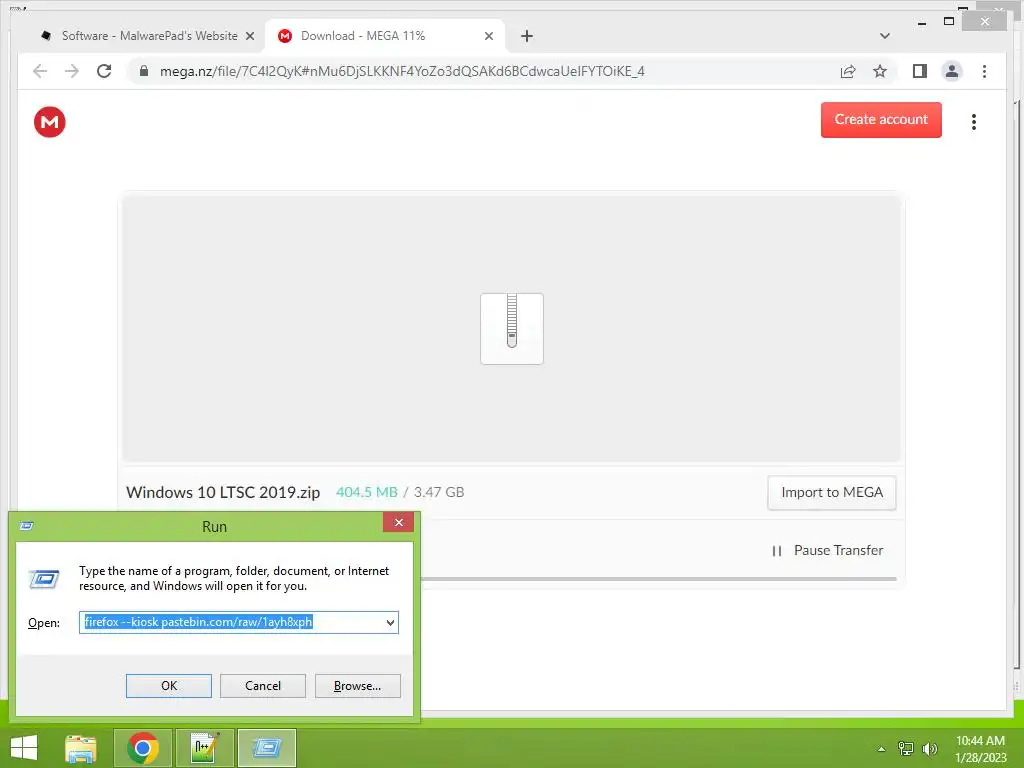
Task: Click the network tray icon
Action: coord(906,748)
